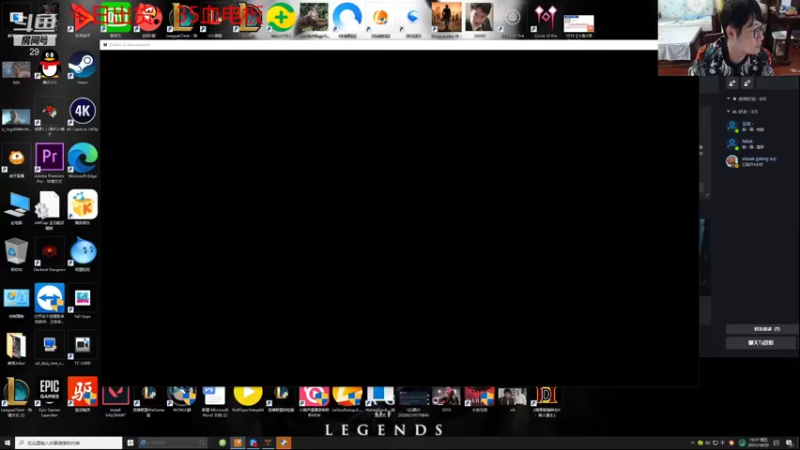
Task: Select the first online friend in the Steam list
Action: pyautogui.click(x=760, y=127)
